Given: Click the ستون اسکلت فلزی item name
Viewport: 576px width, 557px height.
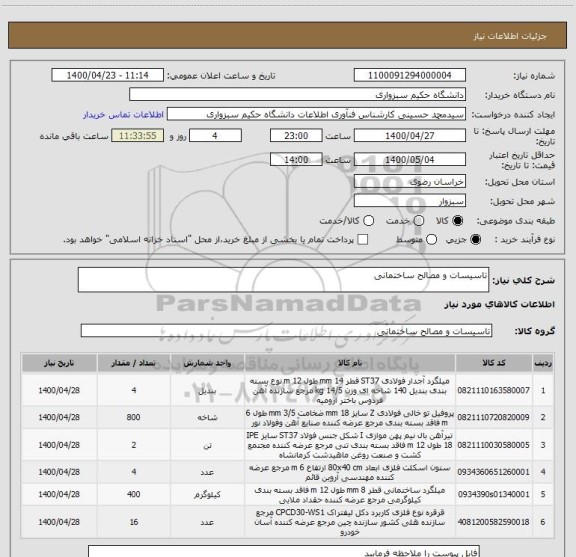Looking at the screenshot, I should pos(350,472).
